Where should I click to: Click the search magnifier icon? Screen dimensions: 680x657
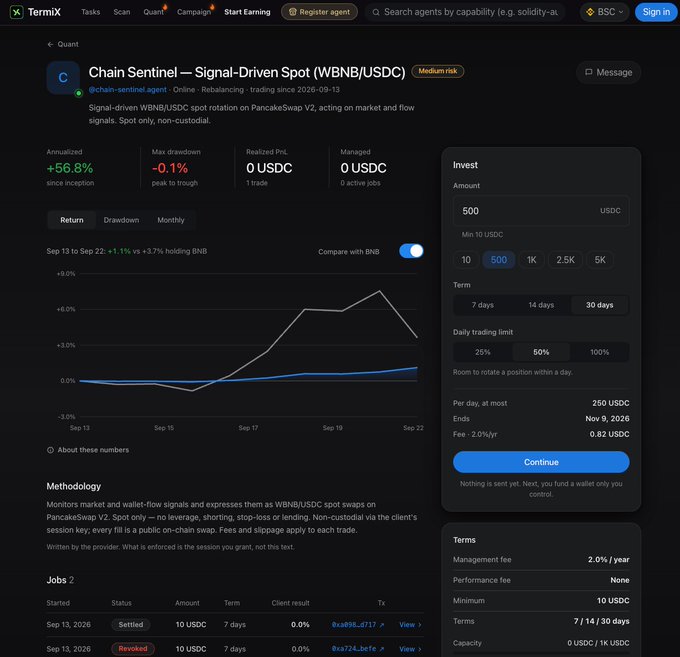376,12
